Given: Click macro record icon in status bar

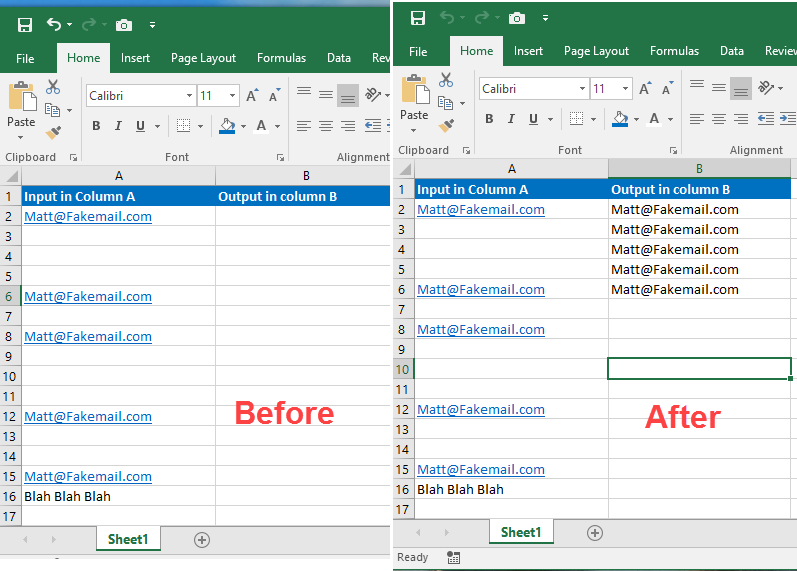Looking at the screenshot, I should point(453,558).
